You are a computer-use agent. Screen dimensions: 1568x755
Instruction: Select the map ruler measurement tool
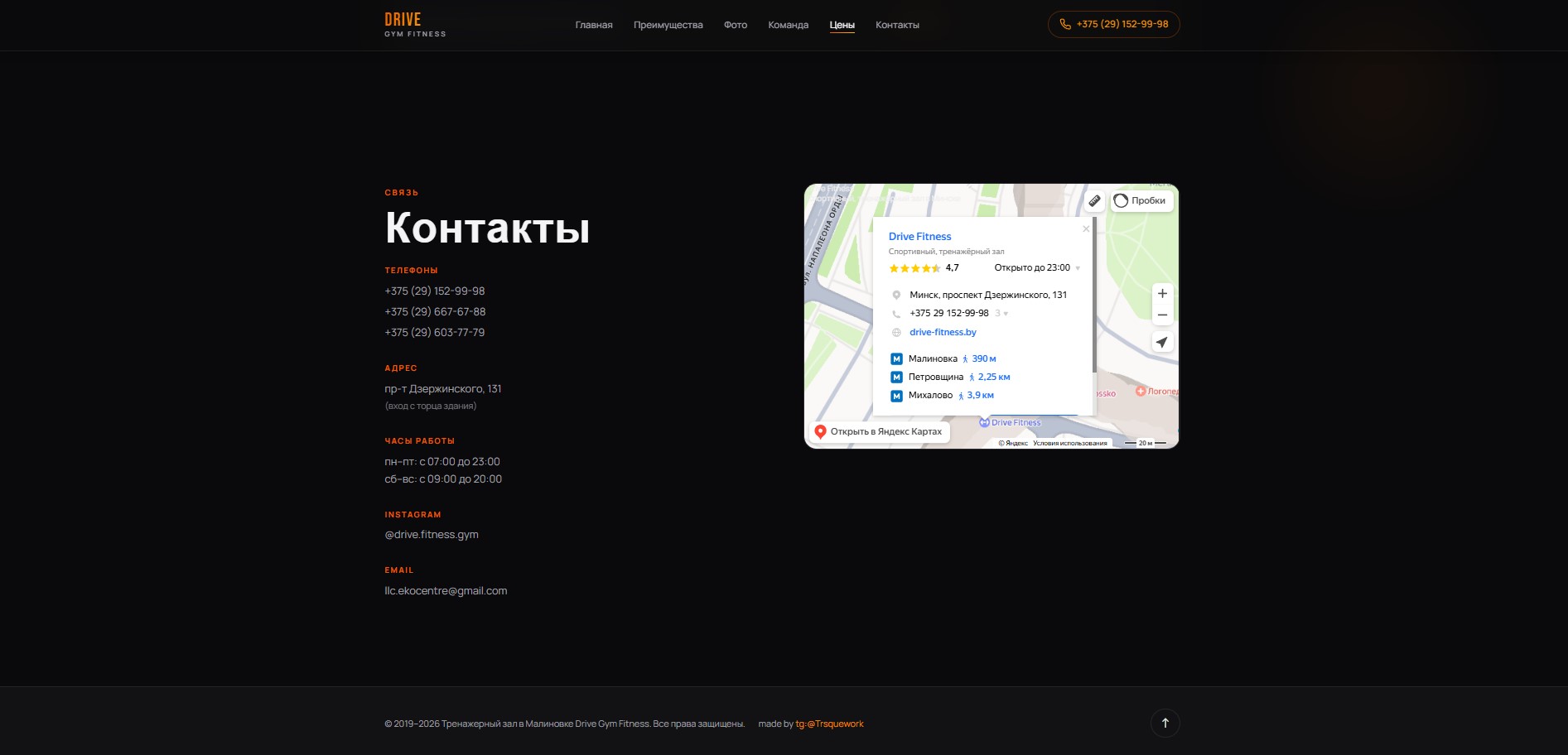pos(1094,200)
